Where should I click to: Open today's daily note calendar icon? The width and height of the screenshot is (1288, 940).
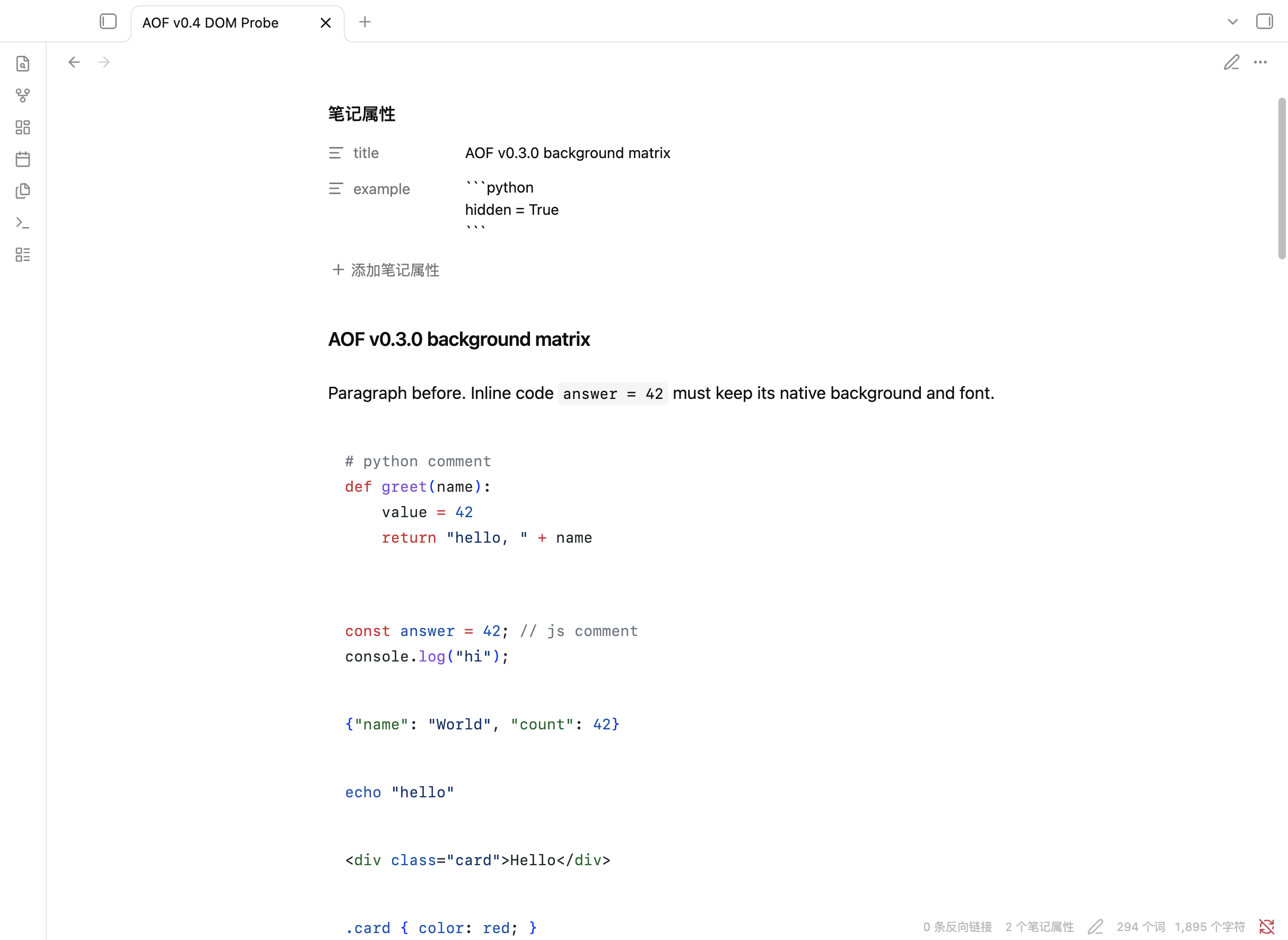coord(23,159)
